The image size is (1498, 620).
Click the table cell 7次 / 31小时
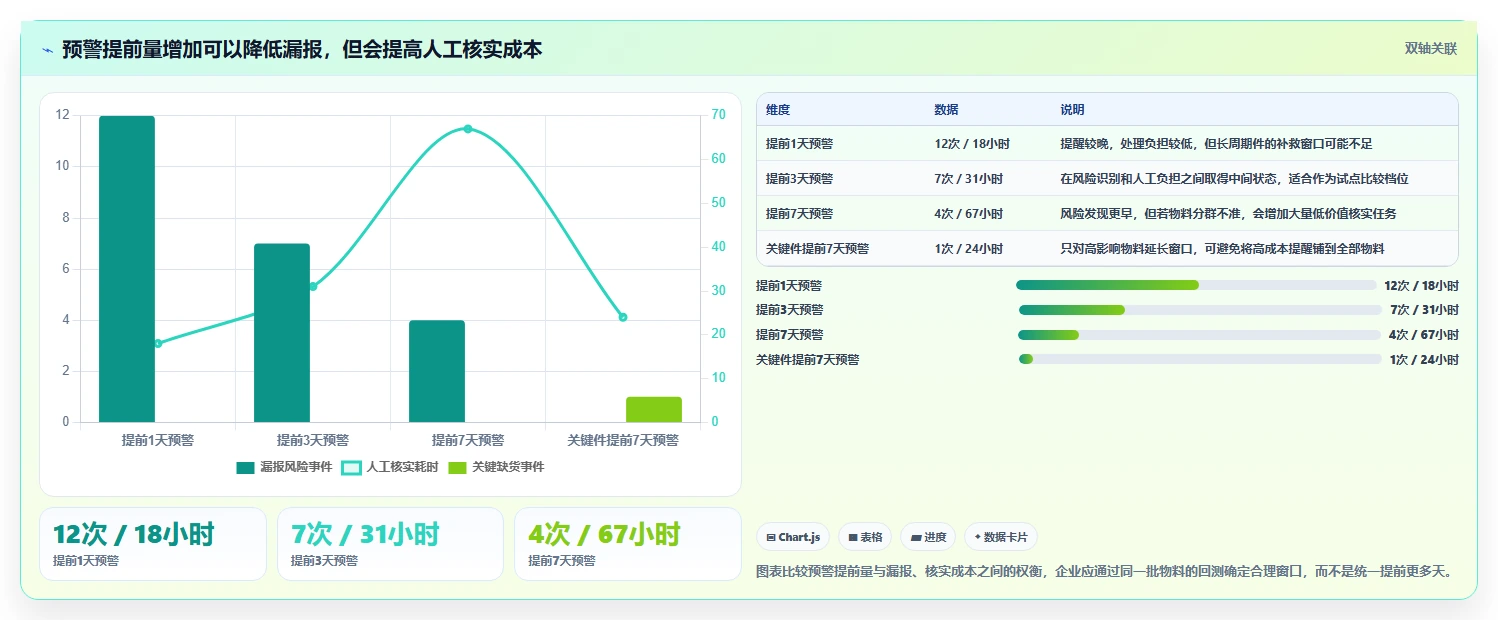(968, 179)
